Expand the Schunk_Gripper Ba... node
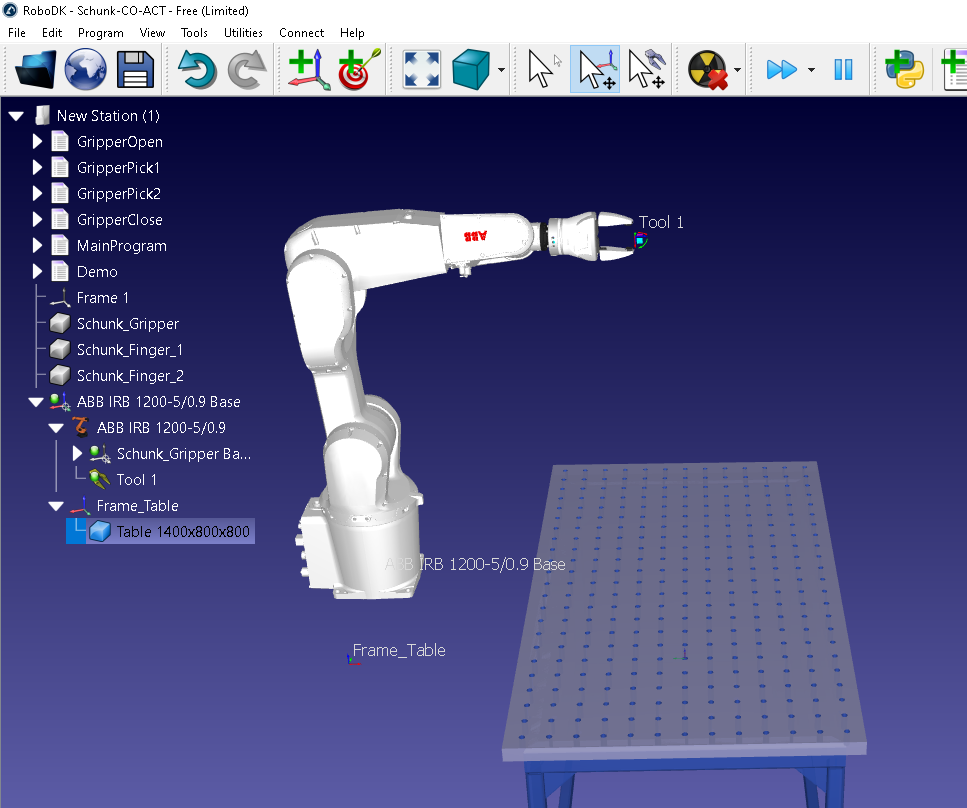 tap(77, 454)
